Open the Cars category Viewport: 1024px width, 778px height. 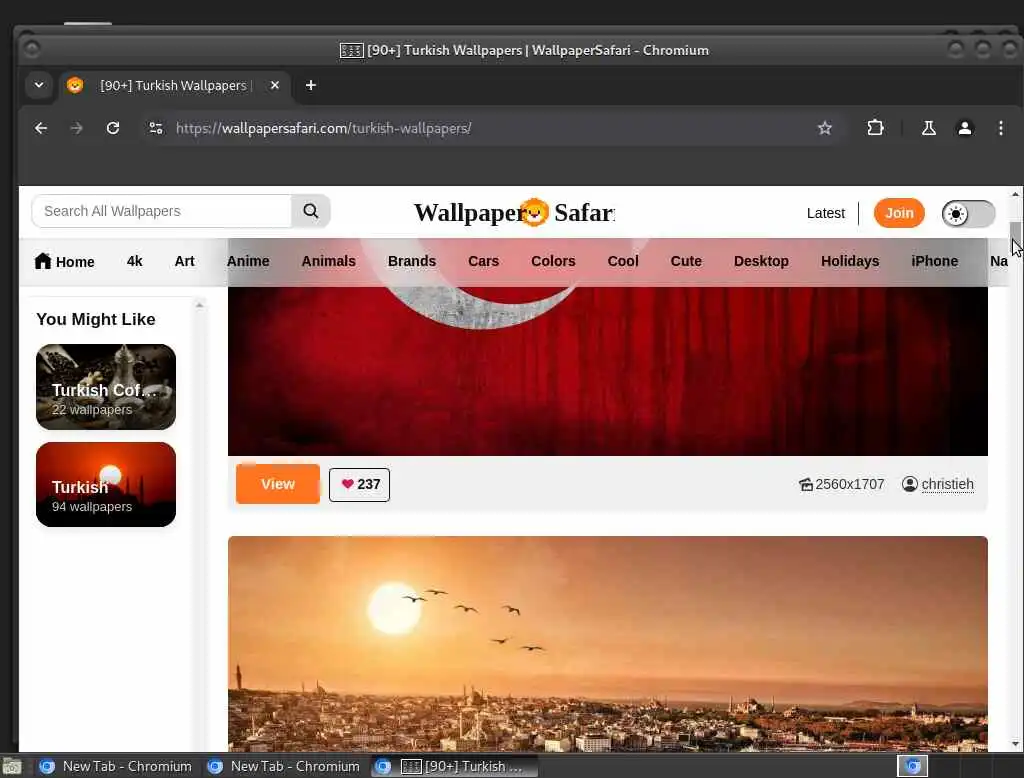(483, 261)
